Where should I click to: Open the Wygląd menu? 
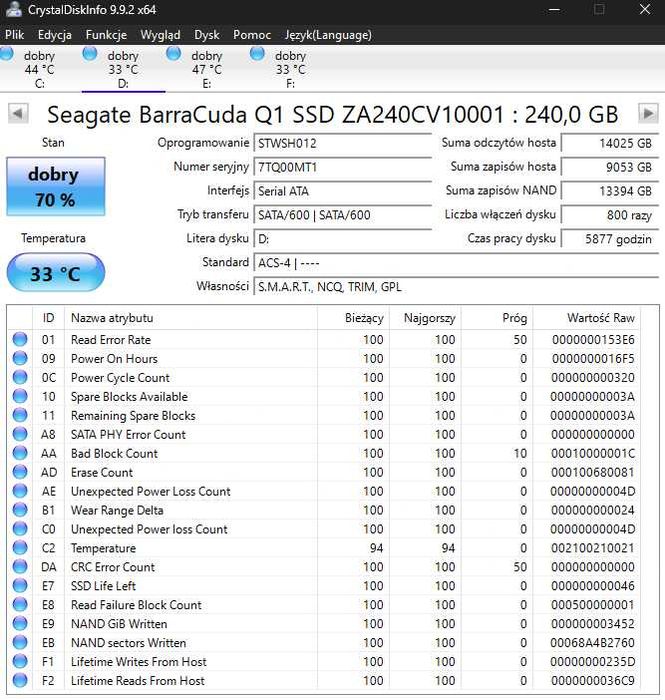tap(160, 35)
